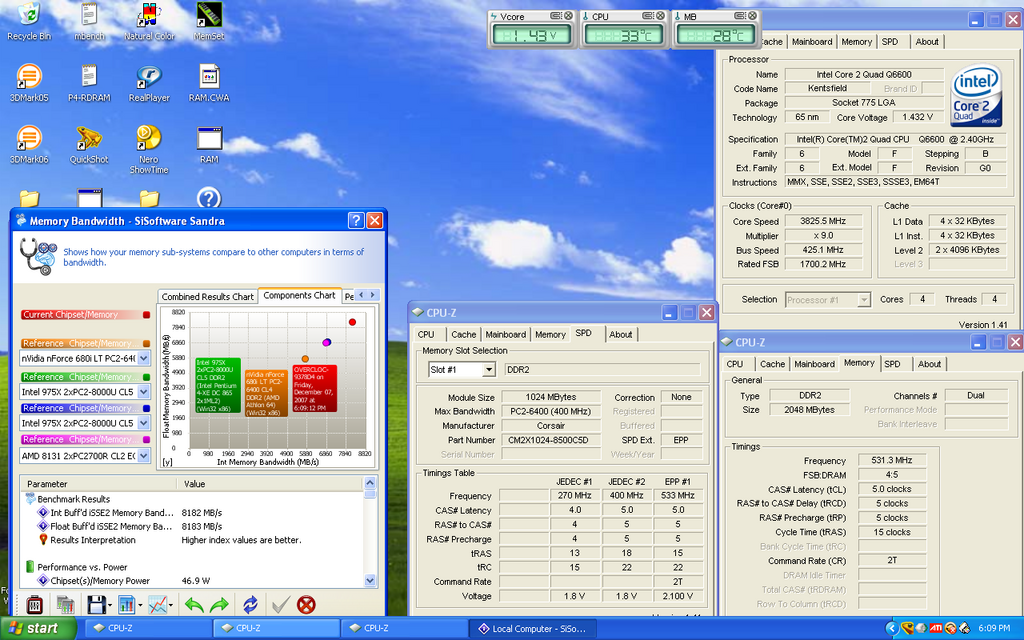Image resolution: width=1024 pixels, height=640 pixels.
Task: Open About tab in the processor CPU-Z window
Action: pos(927,42)
